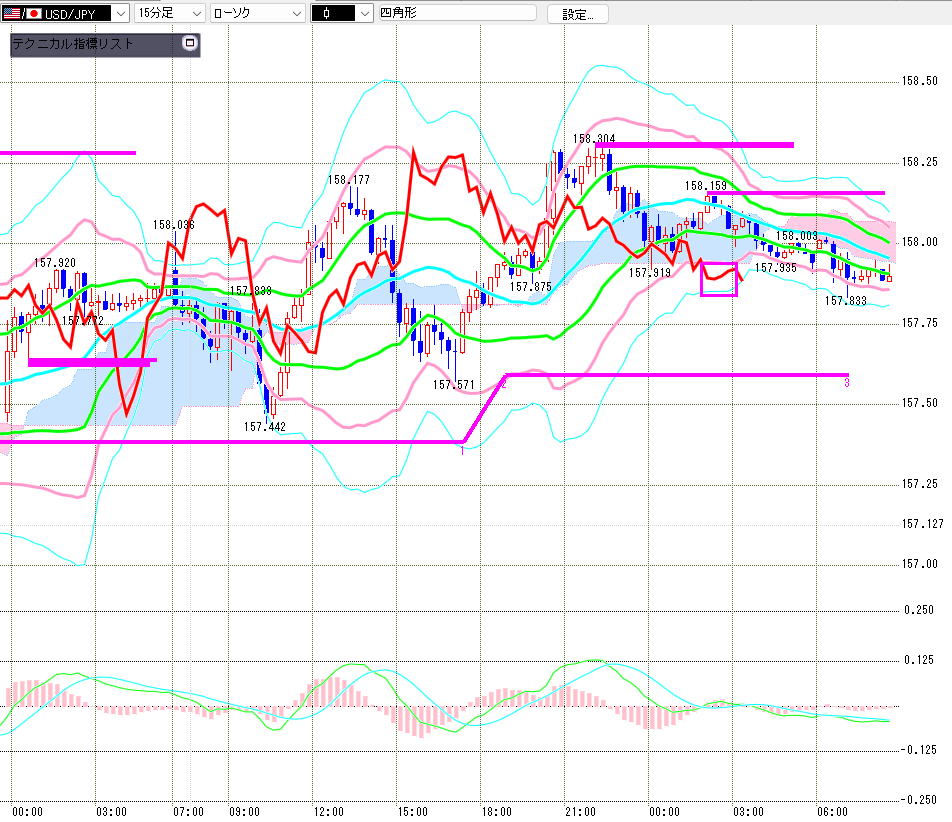Click the 158.177 peak price label
The image size is (952, 822).
(x=348, y=180)
